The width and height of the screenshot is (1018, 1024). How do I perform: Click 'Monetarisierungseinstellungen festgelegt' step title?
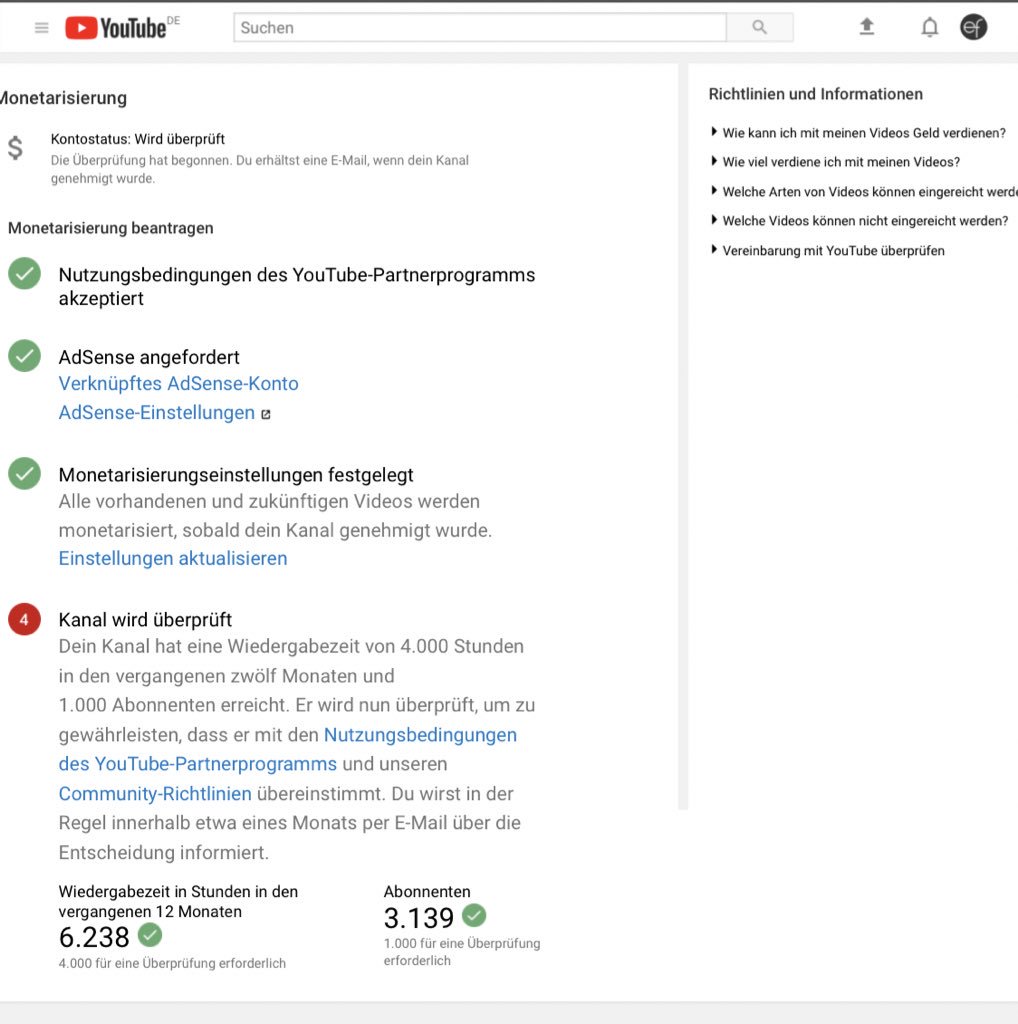[236, 475]
